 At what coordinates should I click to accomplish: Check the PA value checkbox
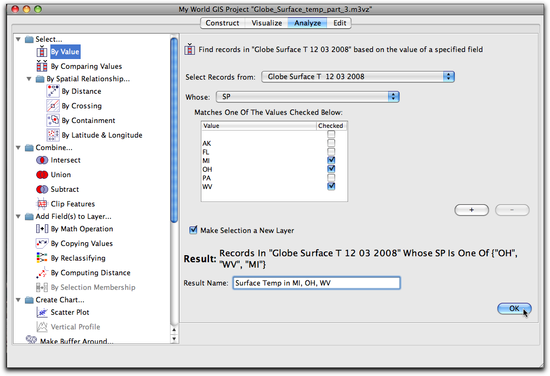331,177
